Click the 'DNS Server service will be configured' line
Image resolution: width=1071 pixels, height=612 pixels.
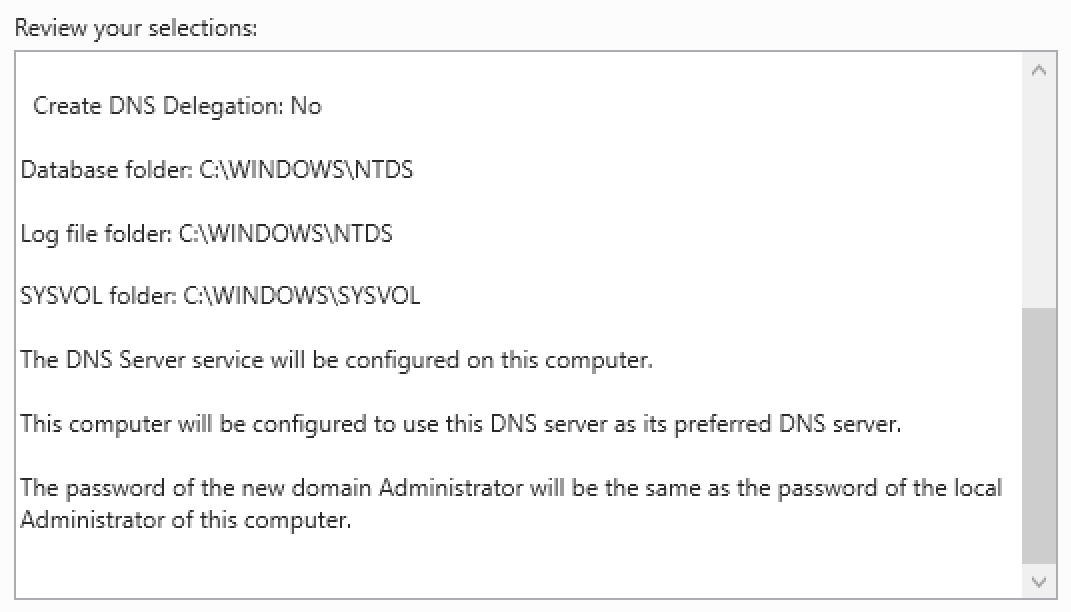coord(336,360)
